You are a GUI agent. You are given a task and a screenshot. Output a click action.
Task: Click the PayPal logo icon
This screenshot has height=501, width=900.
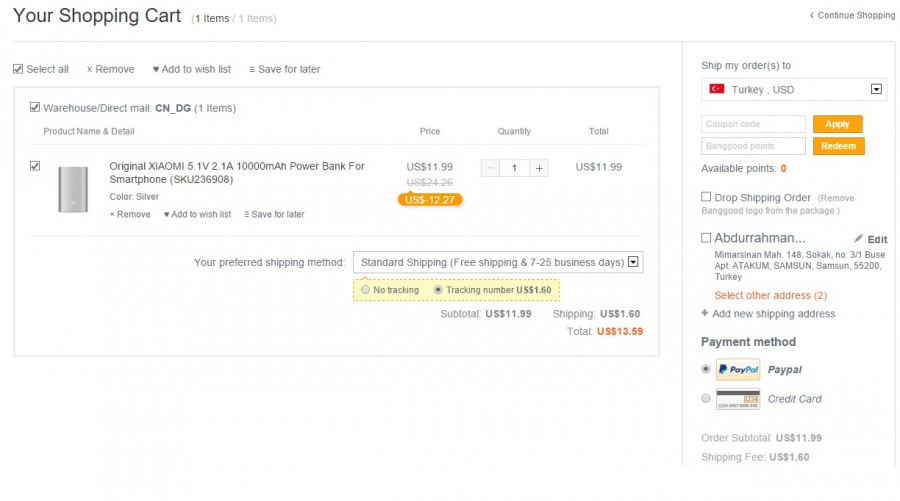click(738, 370)
